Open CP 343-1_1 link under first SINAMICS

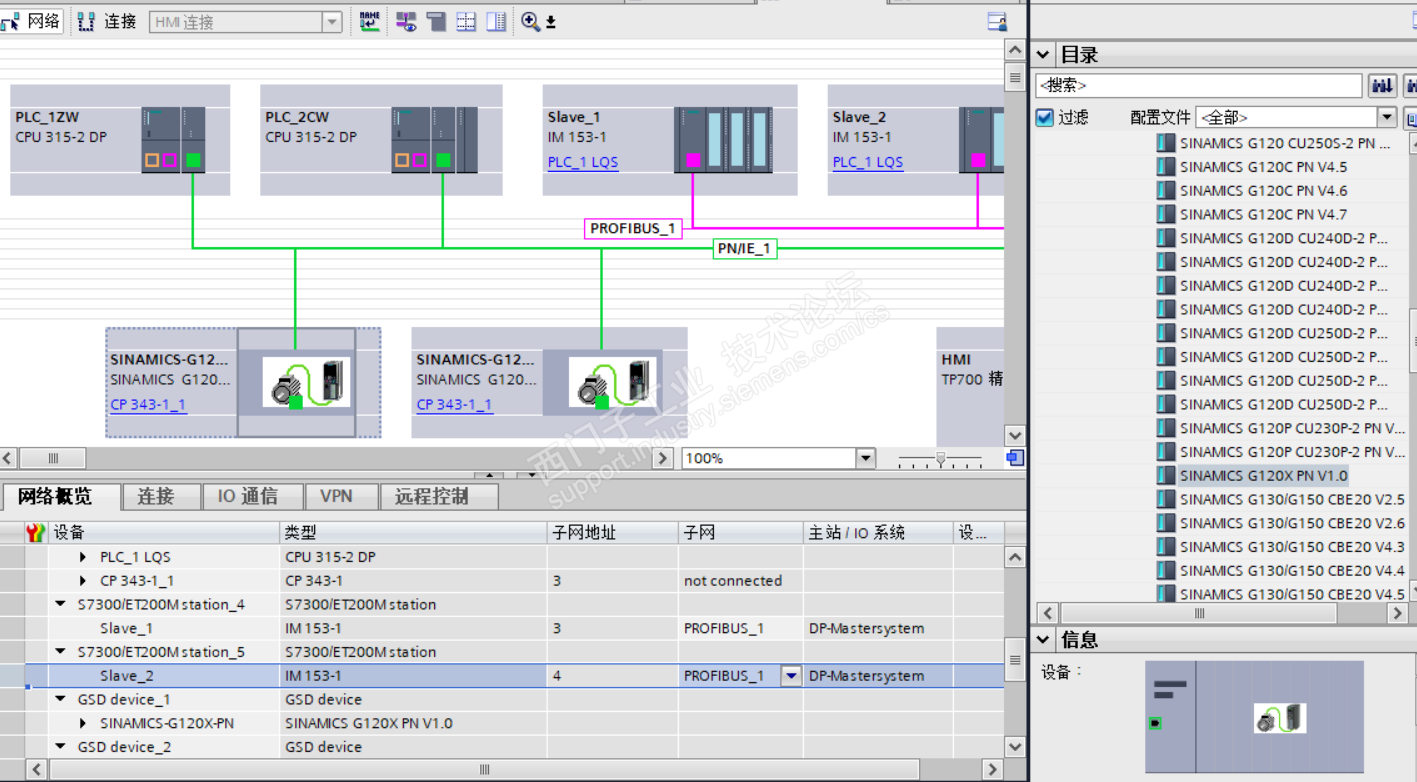[x=148, y=405]
